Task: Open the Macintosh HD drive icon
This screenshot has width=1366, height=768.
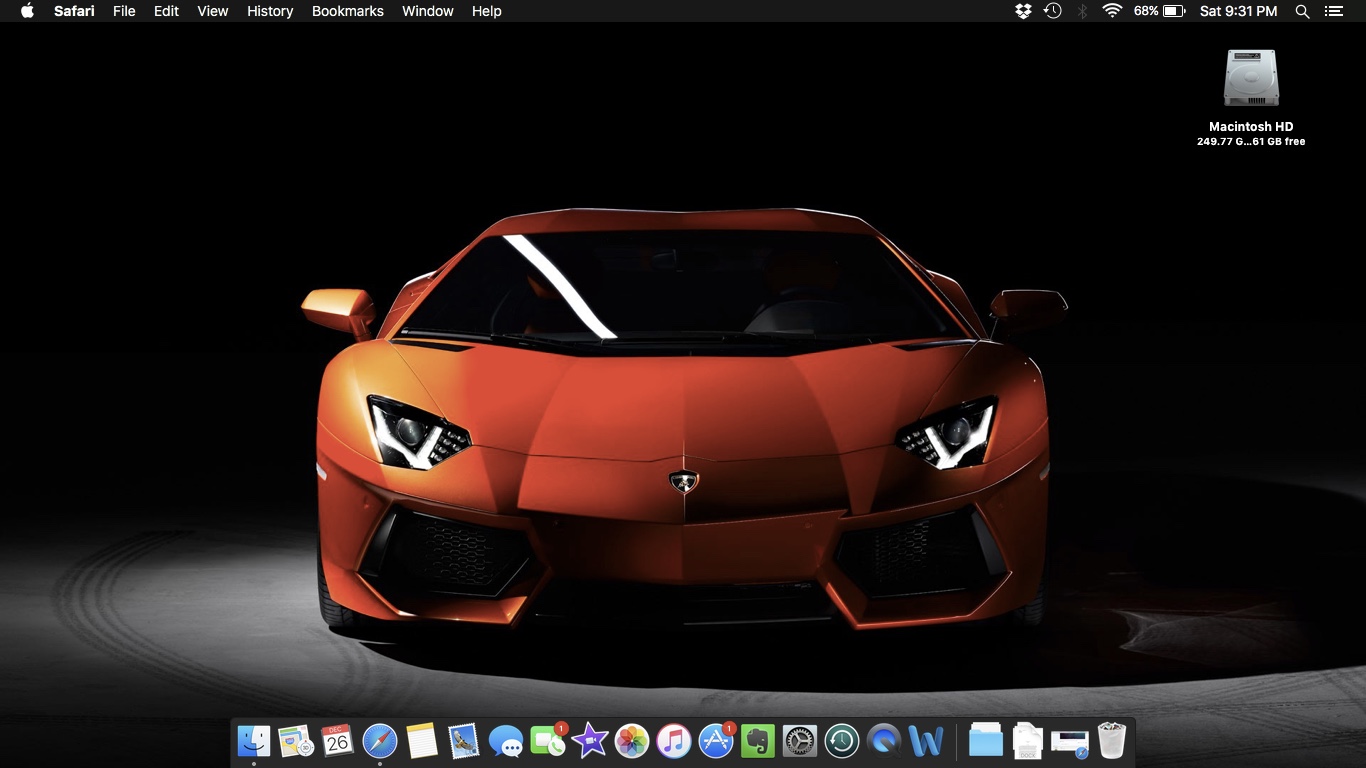Action: [x=1251, y=78]
